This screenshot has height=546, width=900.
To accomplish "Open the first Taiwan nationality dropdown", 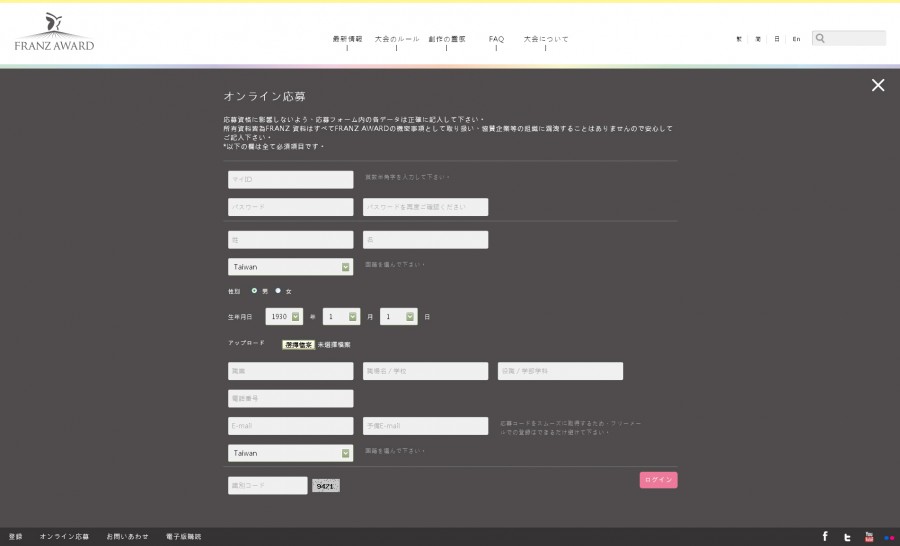I will [x=290, y=266].
